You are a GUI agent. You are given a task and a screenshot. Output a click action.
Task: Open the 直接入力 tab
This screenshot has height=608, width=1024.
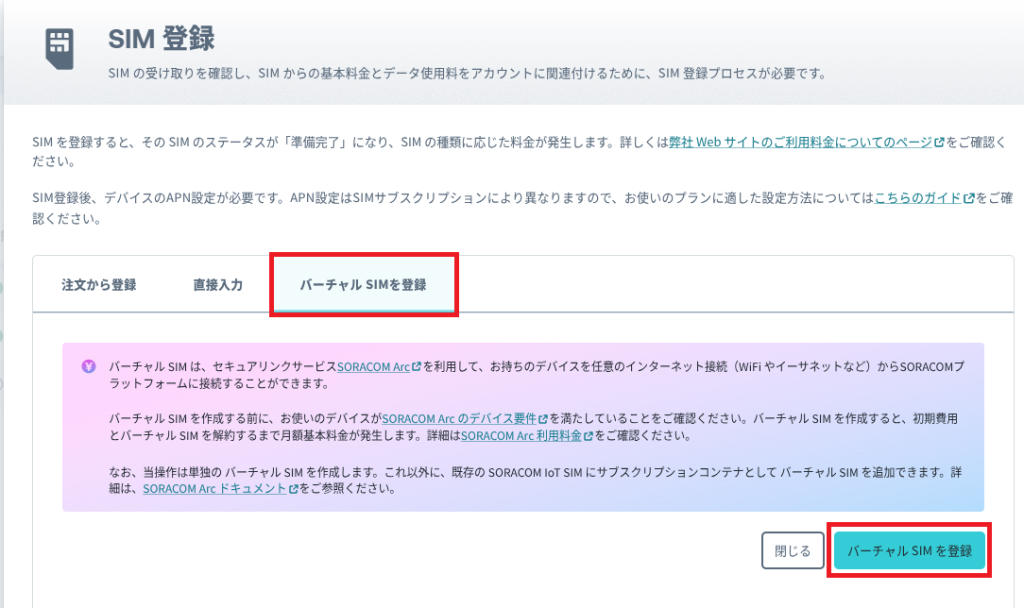click(x=218, y=285)
